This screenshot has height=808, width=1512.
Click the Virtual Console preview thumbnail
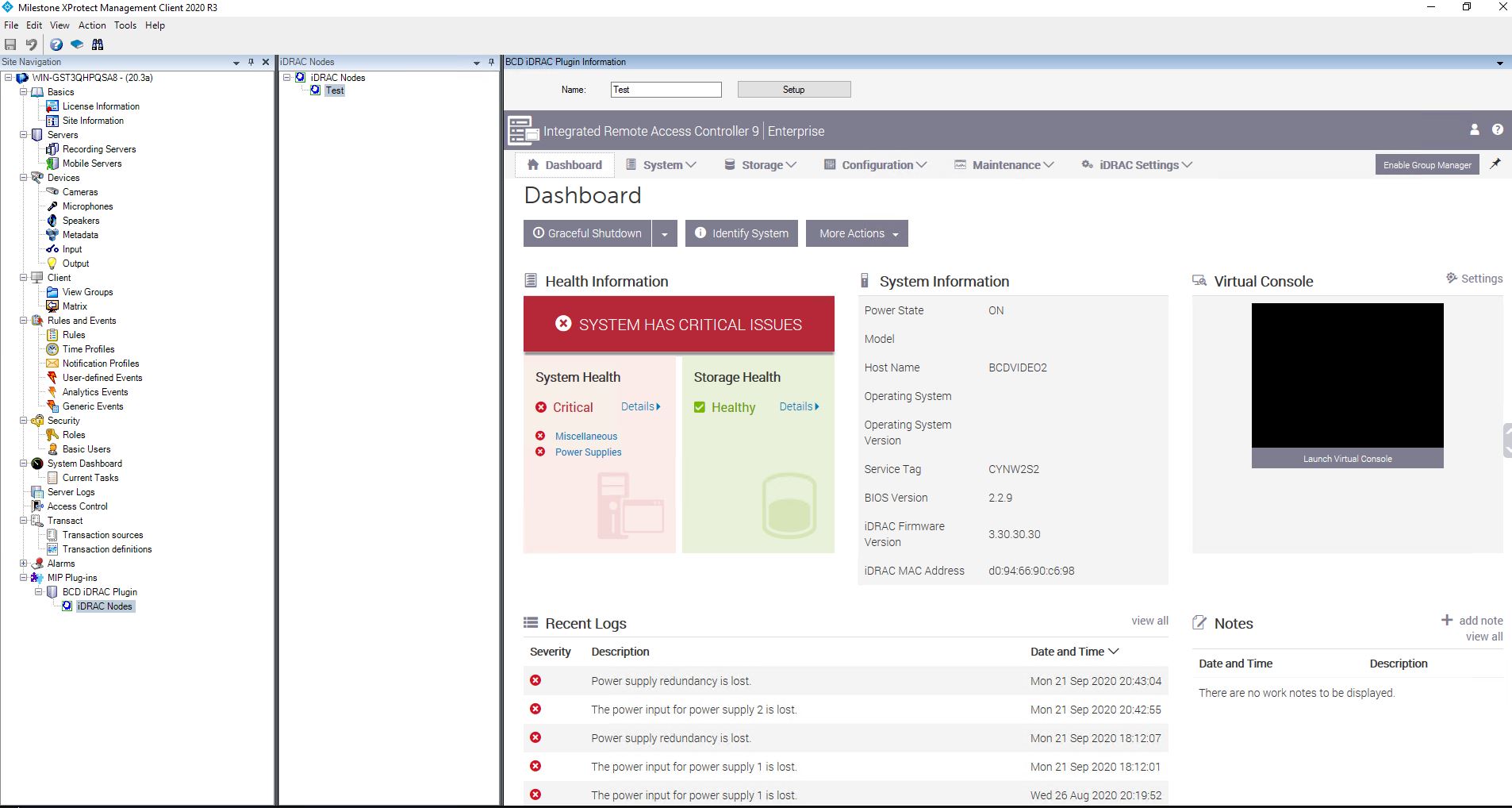click(1348, 375)
